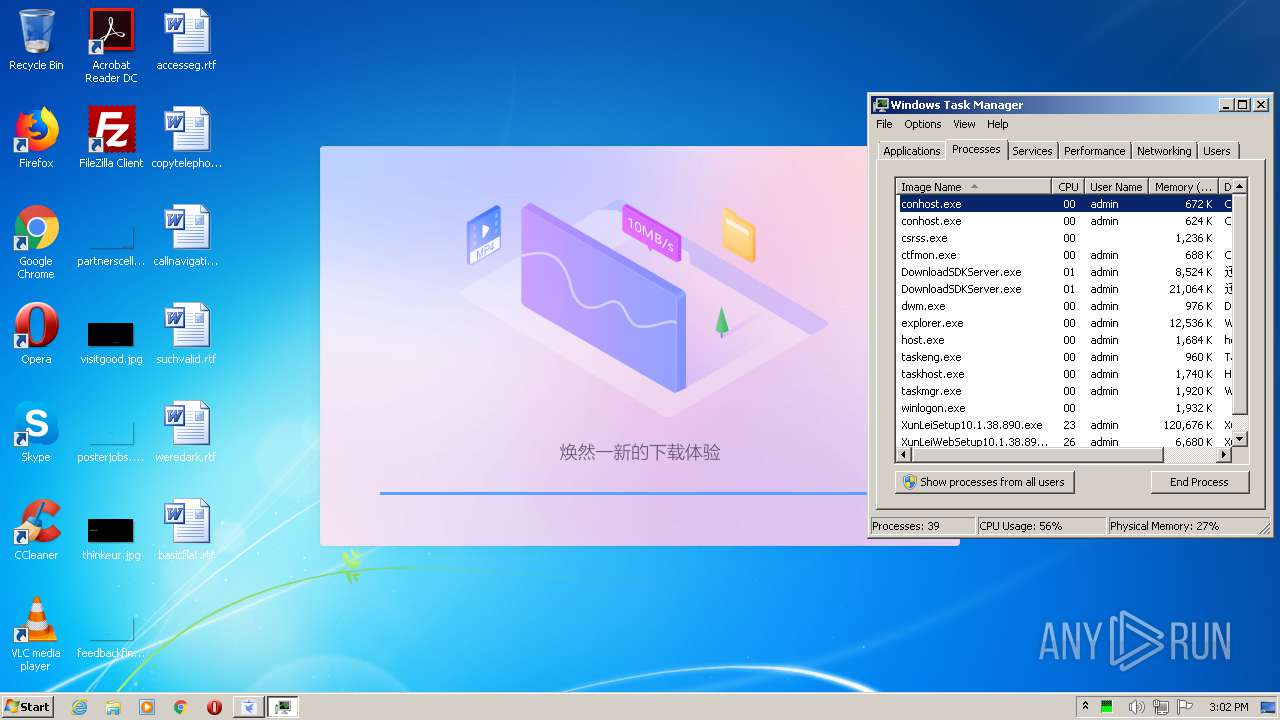The height and width of the screenshot is (720, 1280).
Task: Open basicflat.rtf document
Action: click(186, 530)
